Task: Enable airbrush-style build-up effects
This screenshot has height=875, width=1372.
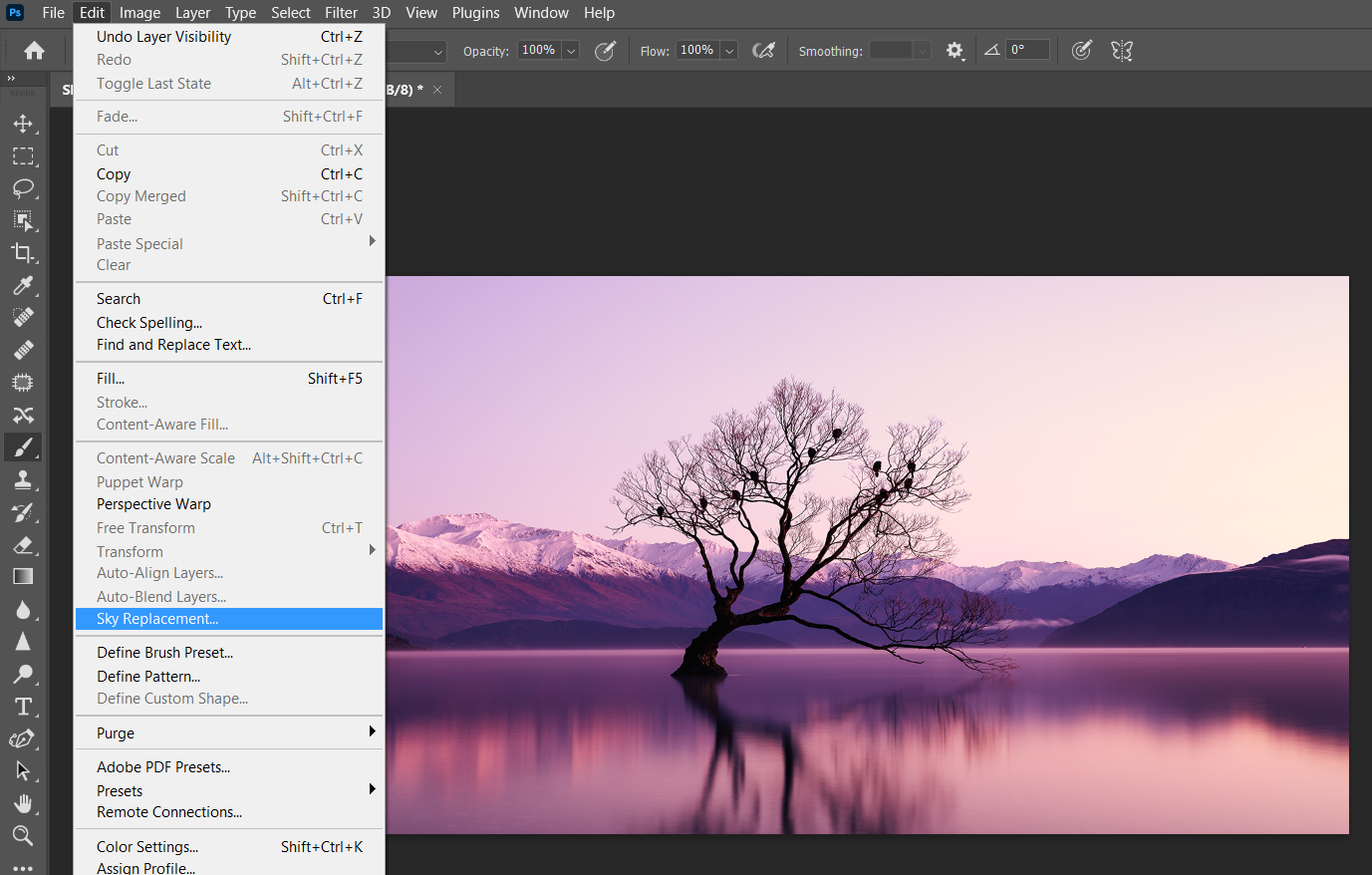Action: click(763, 51)
